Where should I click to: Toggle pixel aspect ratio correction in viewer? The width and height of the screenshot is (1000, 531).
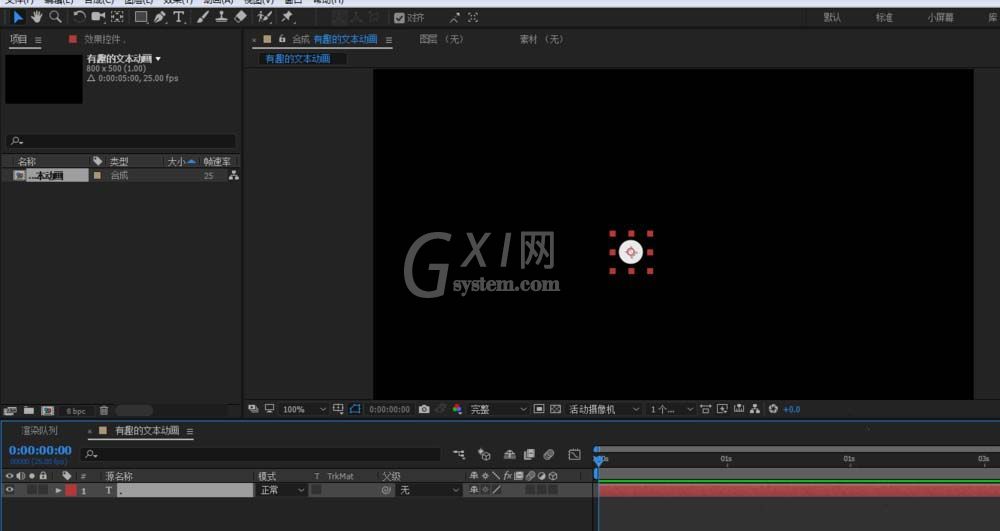point(705,409)
